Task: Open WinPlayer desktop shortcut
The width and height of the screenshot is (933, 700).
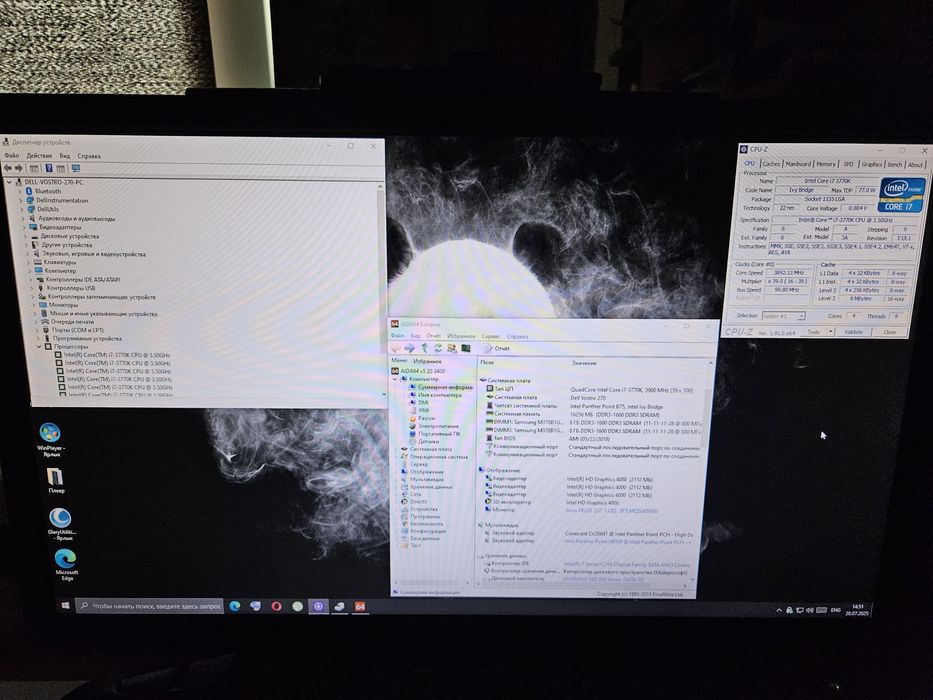Action: tap(50, 439)
